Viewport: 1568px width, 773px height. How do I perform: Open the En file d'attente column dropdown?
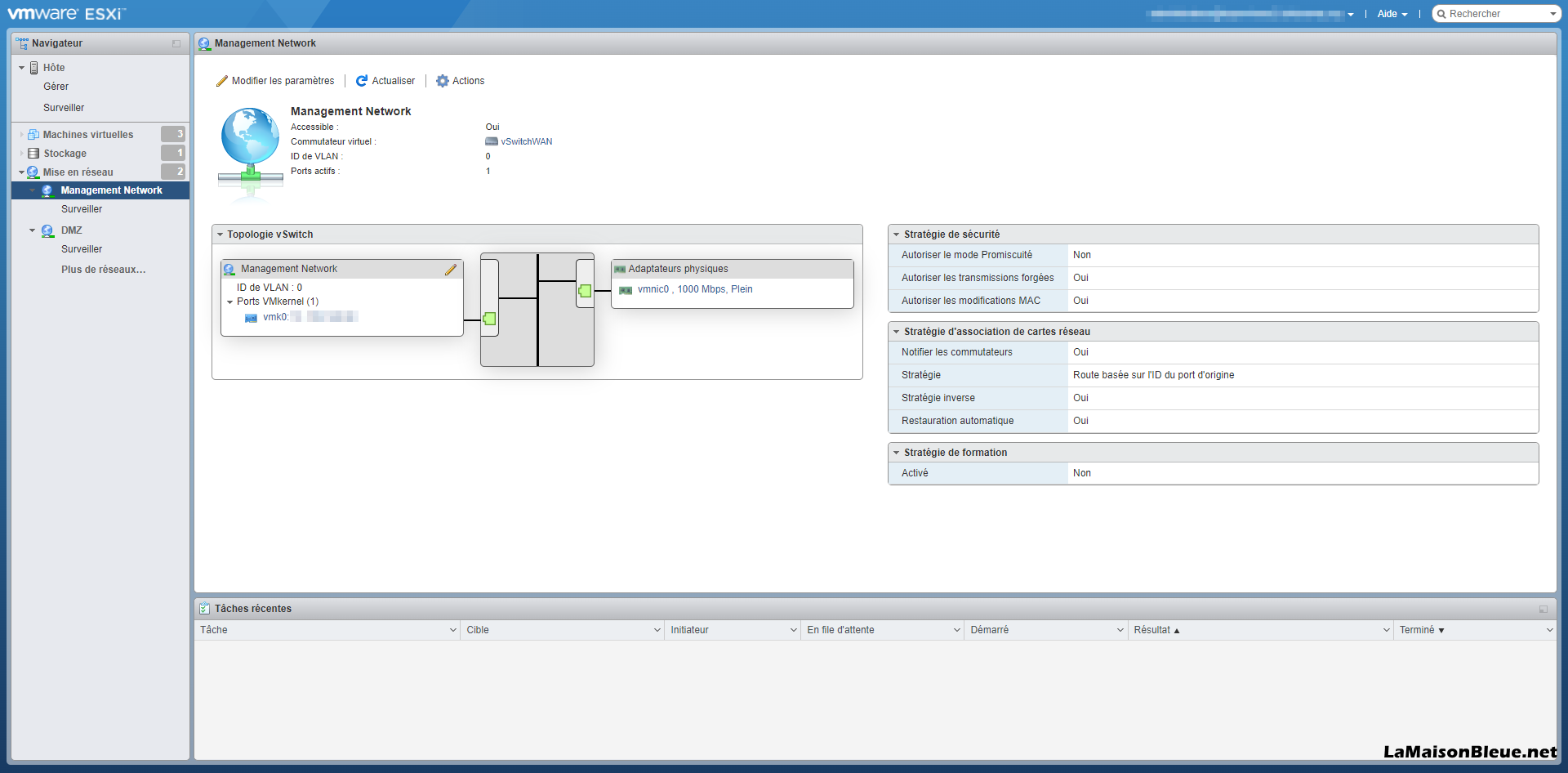[957, 630]
